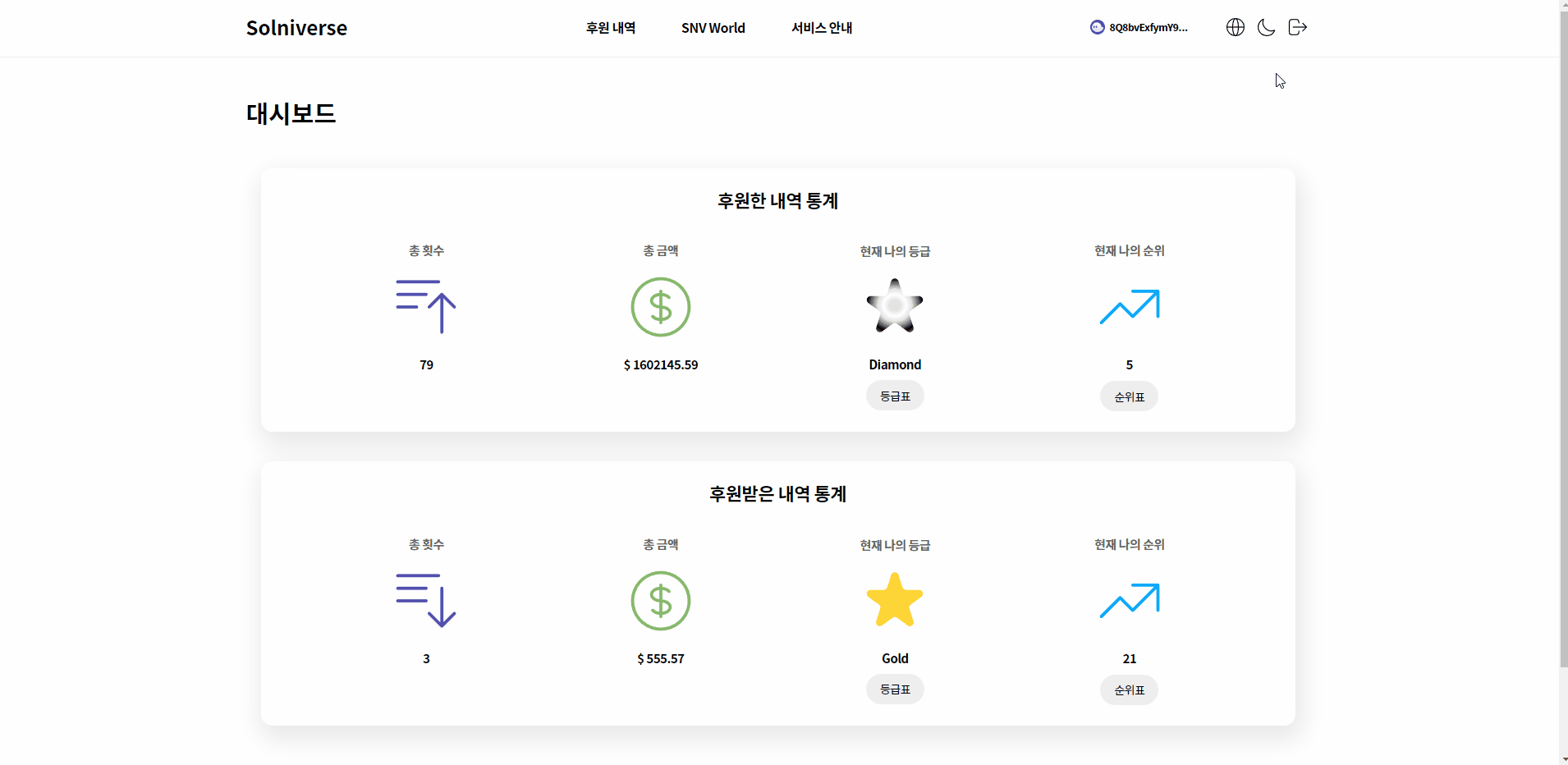Click the 후원받은 내역 통계 title
Viewport: 1568px width, 765px height.
[x=778, y=494]
